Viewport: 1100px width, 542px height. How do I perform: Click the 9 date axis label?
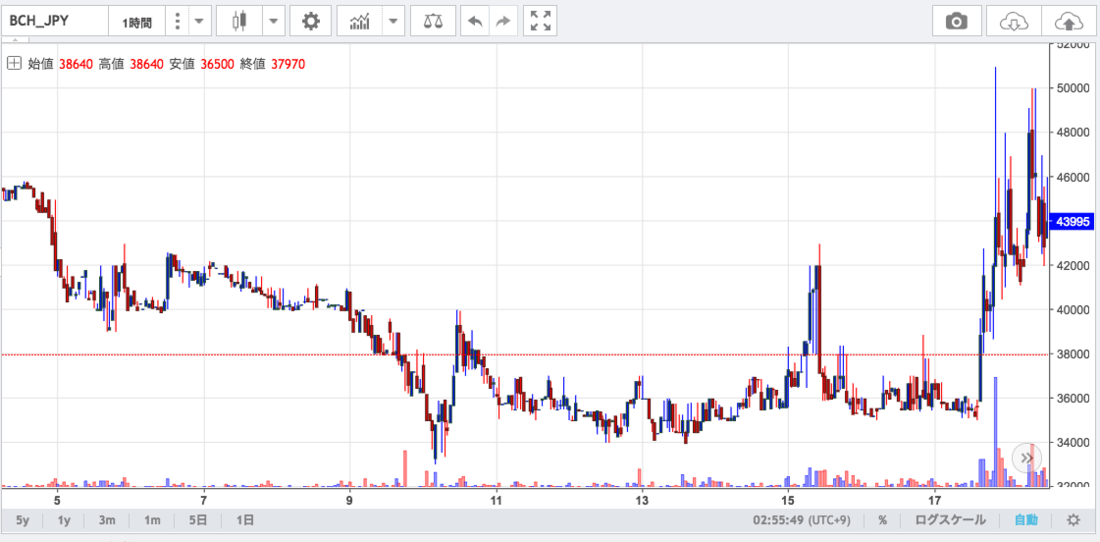[x=349, y=500]
